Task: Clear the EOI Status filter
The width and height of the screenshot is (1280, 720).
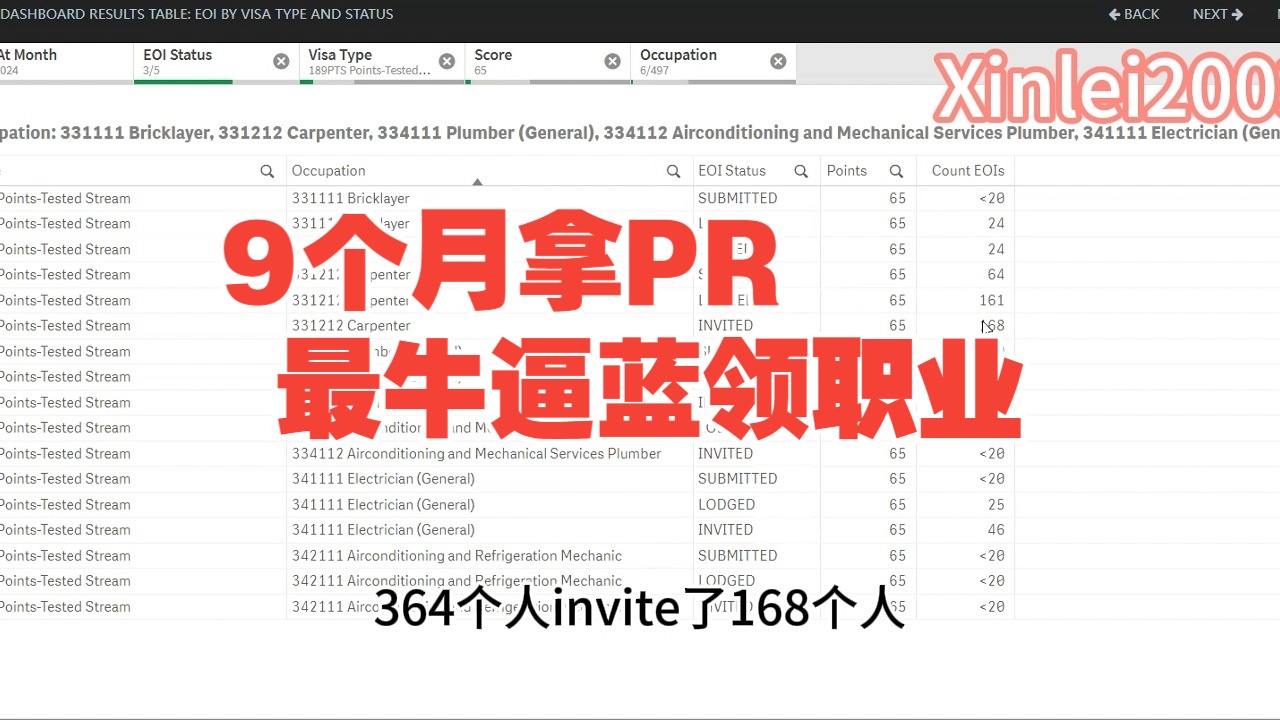Action: coord(281,62)
